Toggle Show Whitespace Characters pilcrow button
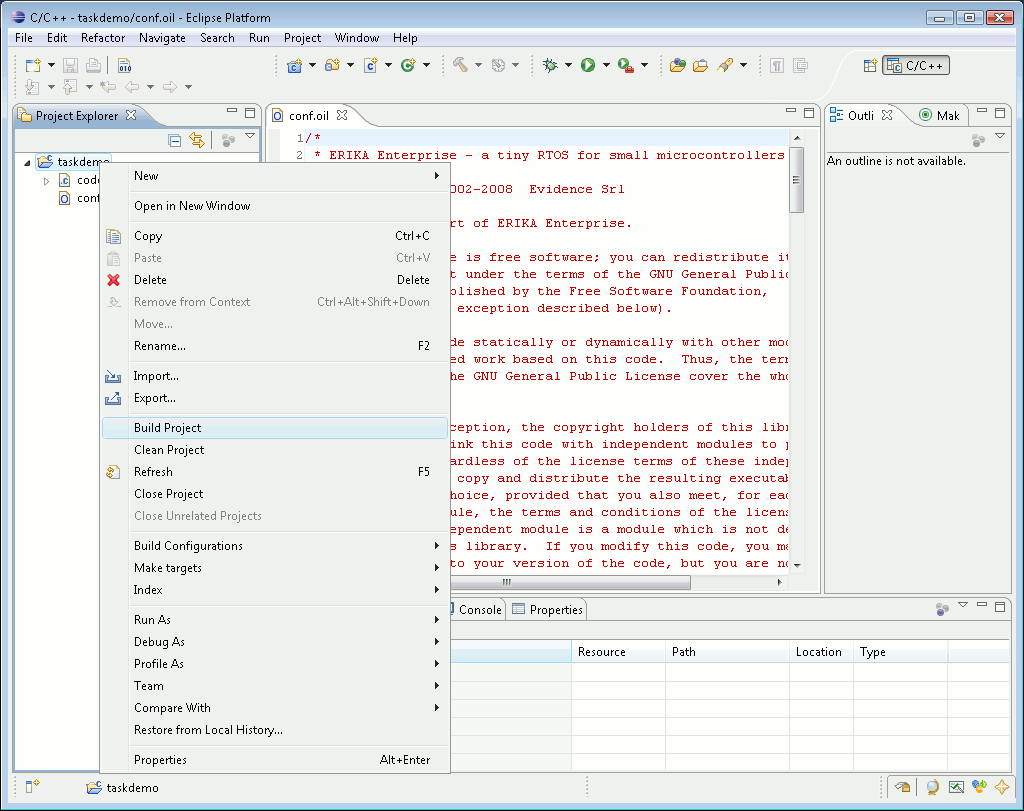The height and width of the screenshot is (811, 1024). click(777, 65)
